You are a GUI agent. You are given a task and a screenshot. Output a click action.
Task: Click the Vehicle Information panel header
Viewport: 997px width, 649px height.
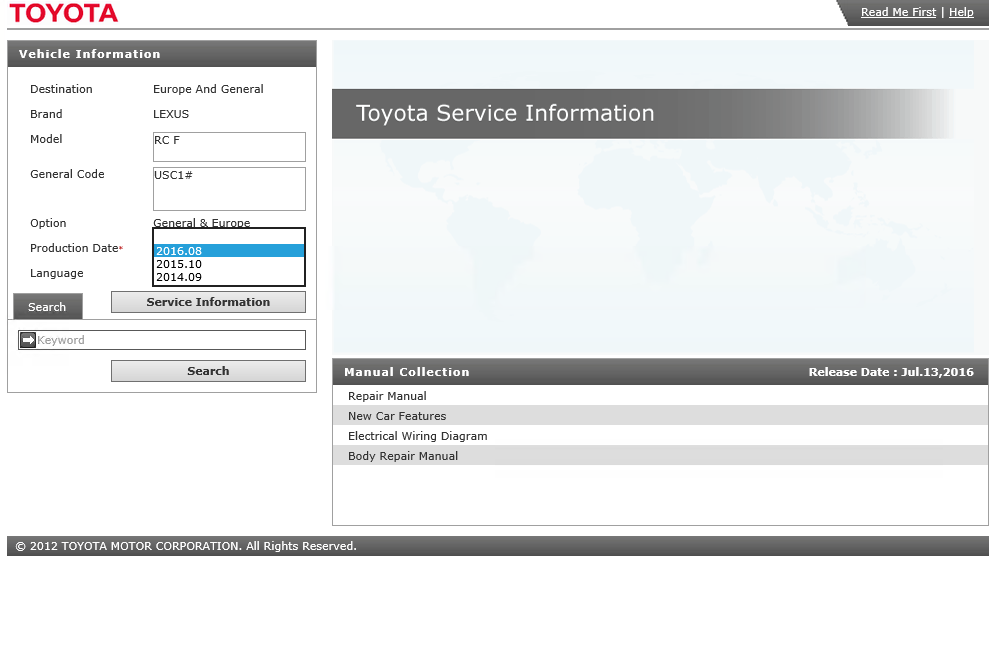(162, 54)
